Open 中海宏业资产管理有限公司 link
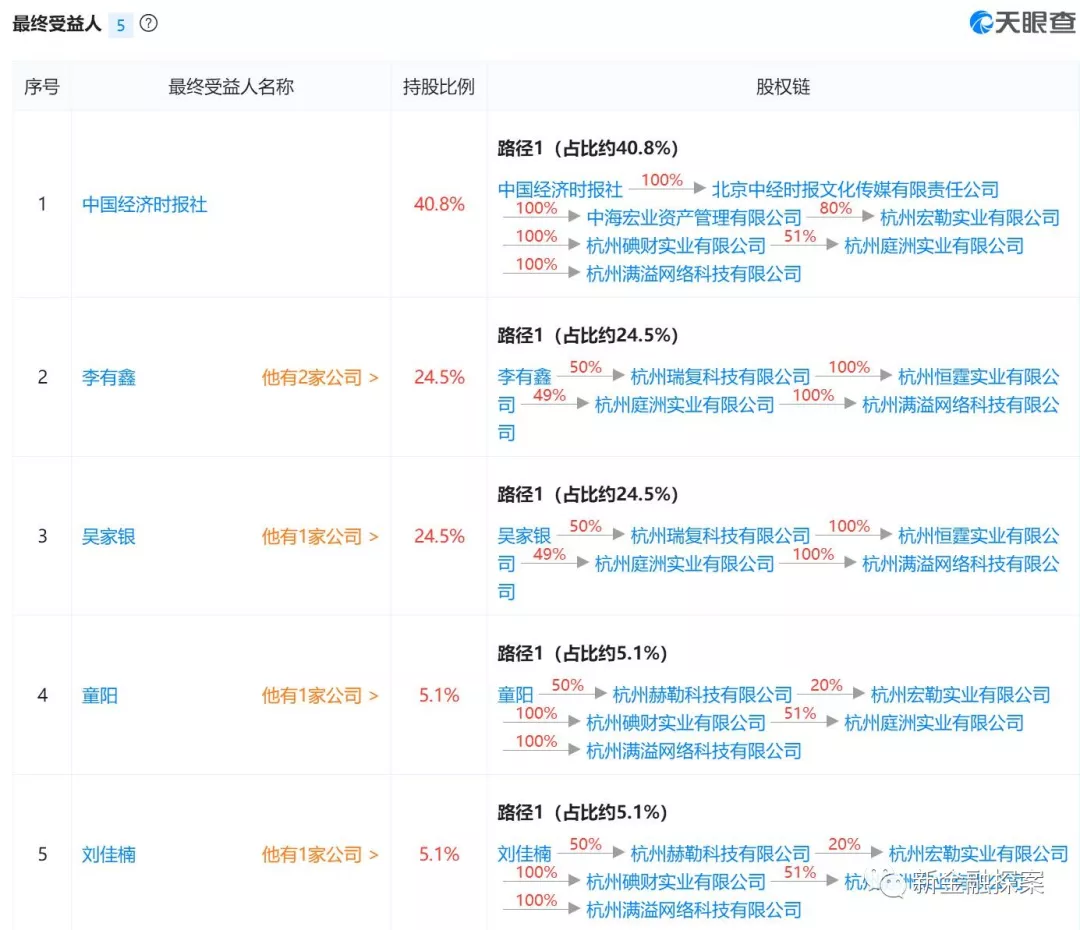The width and height of the screenshot is (1080, 930). [x=694, y=218]
